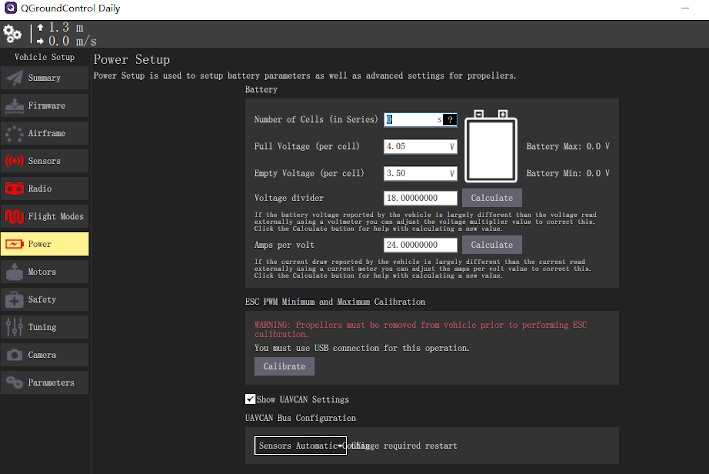The image size is (709, 474).
Task: Open the Camera section
Action: tap(45, 355)
